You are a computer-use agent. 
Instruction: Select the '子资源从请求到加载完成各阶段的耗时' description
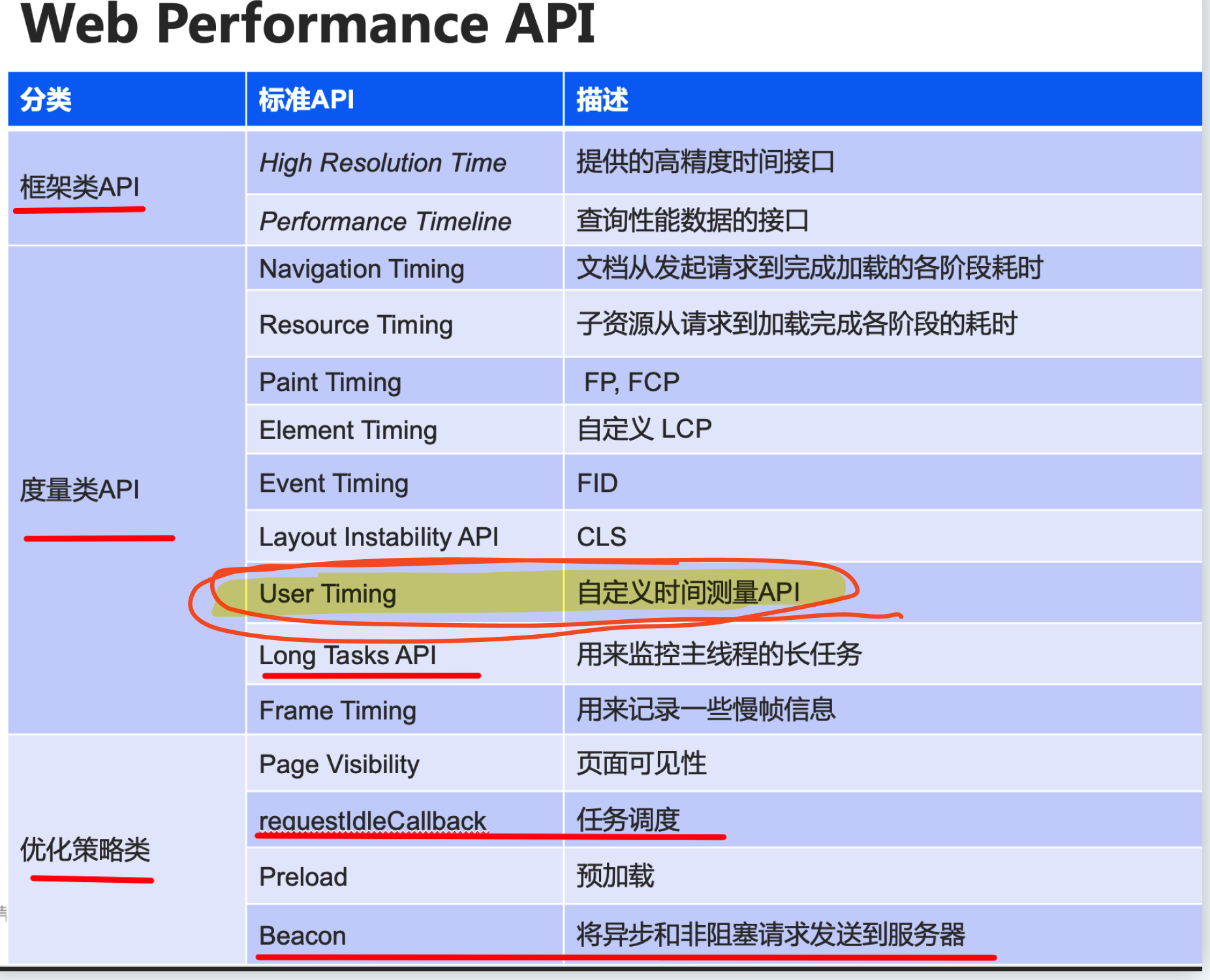point(797,324)
